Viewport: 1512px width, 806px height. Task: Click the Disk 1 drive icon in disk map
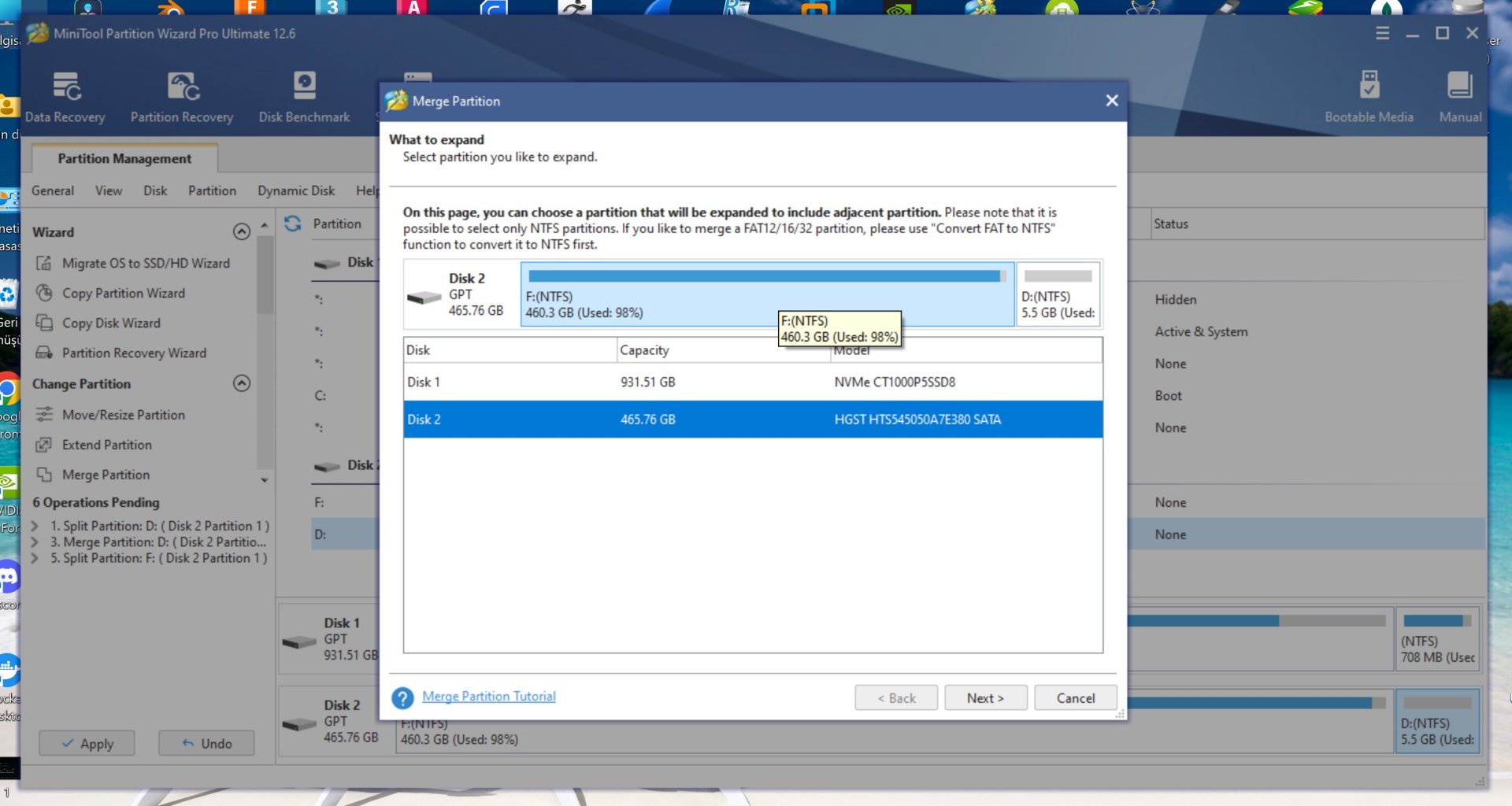point(299,642)
